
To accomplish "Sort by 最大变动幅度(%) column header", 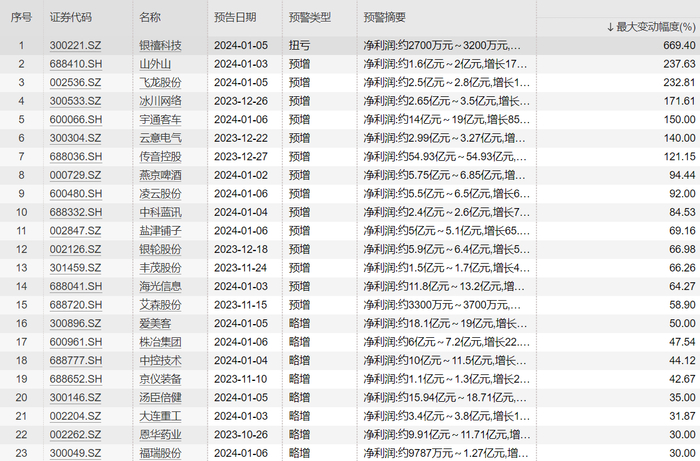I will [x=651, y=27].
